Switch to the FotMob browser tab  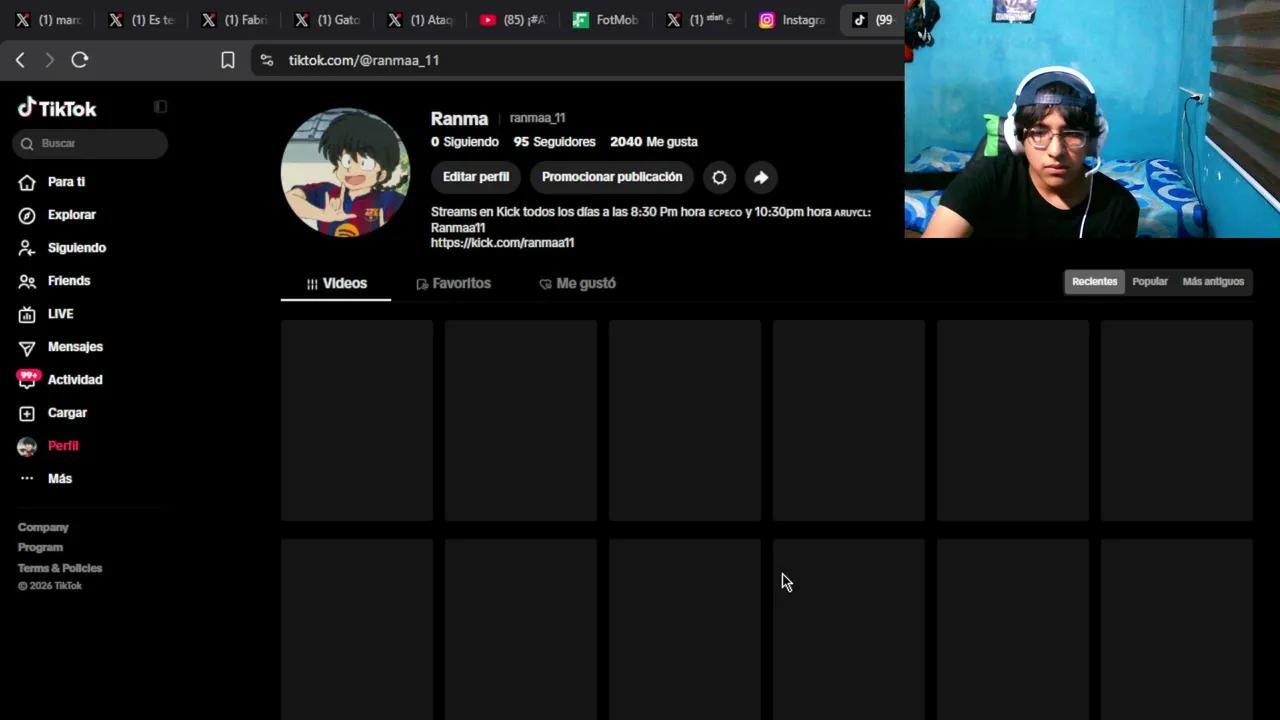tap(605, 20)
